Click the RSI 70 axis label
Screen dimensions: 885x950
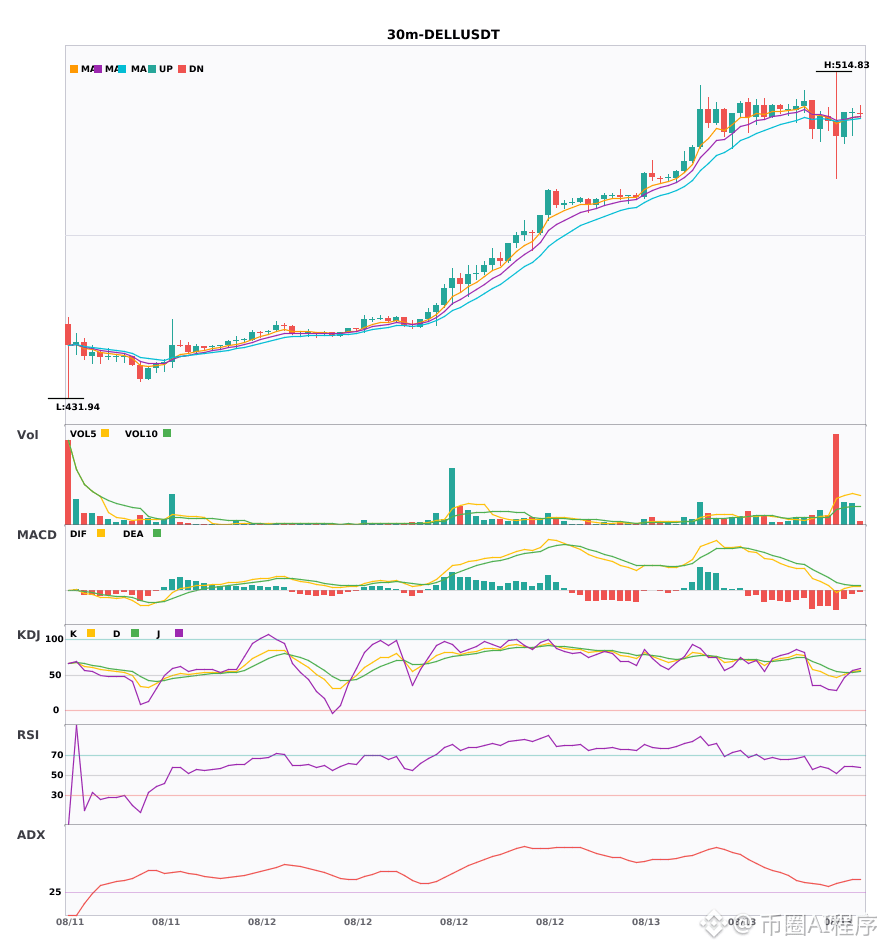click(57, 755)
